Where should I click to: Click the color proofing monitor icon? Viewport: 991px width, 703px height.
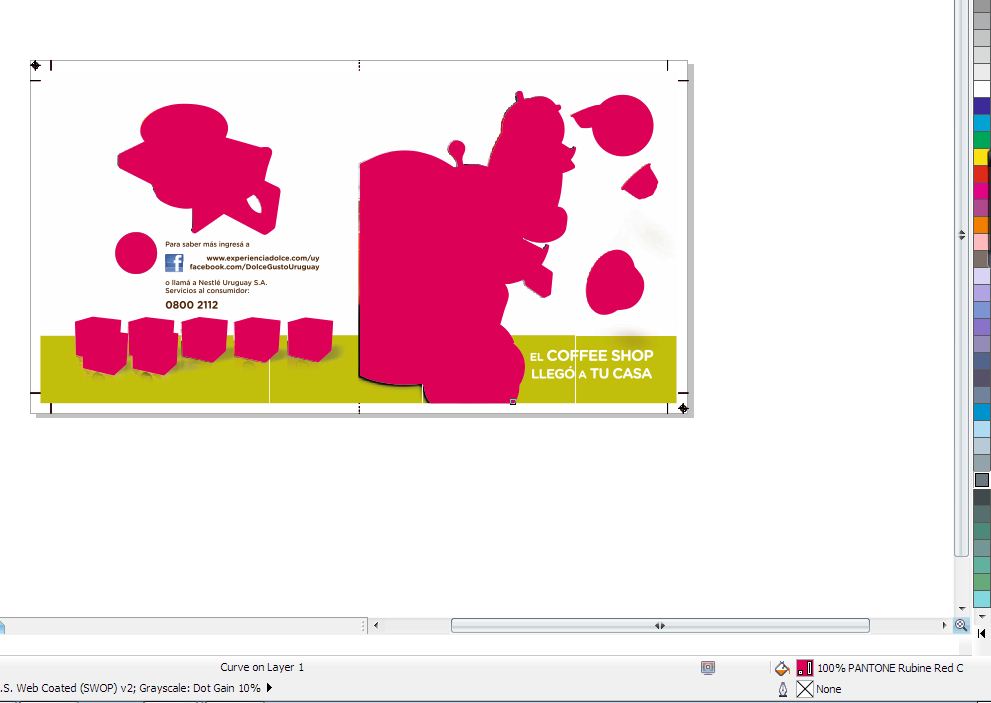(708, 668)
